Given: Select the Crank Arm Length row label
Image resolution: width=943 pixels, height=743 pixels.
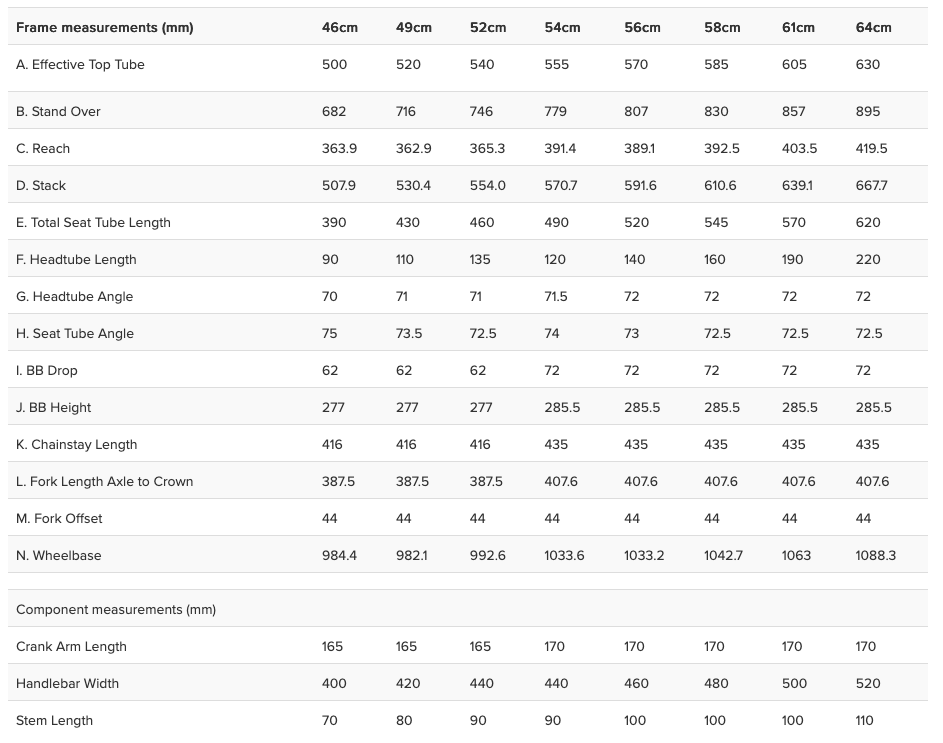Looking at the screenshot, I should [71, 646].
